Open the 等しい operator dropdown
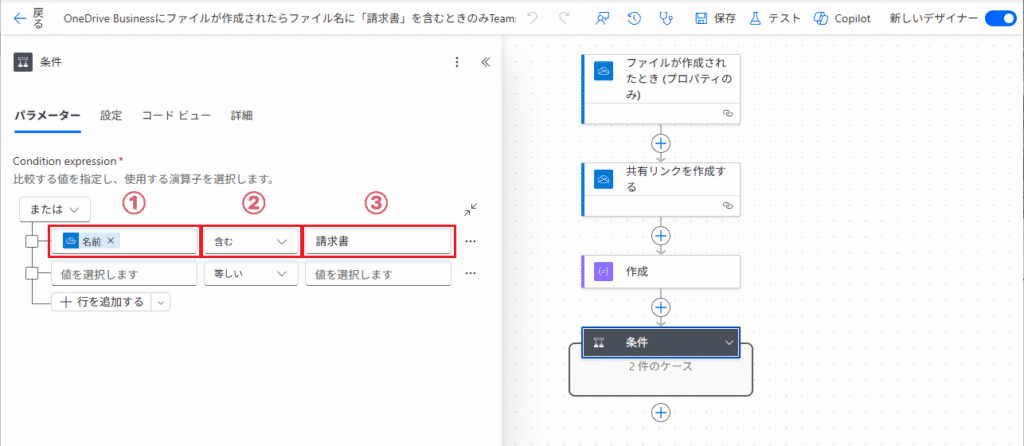 [x=251, y=274]
